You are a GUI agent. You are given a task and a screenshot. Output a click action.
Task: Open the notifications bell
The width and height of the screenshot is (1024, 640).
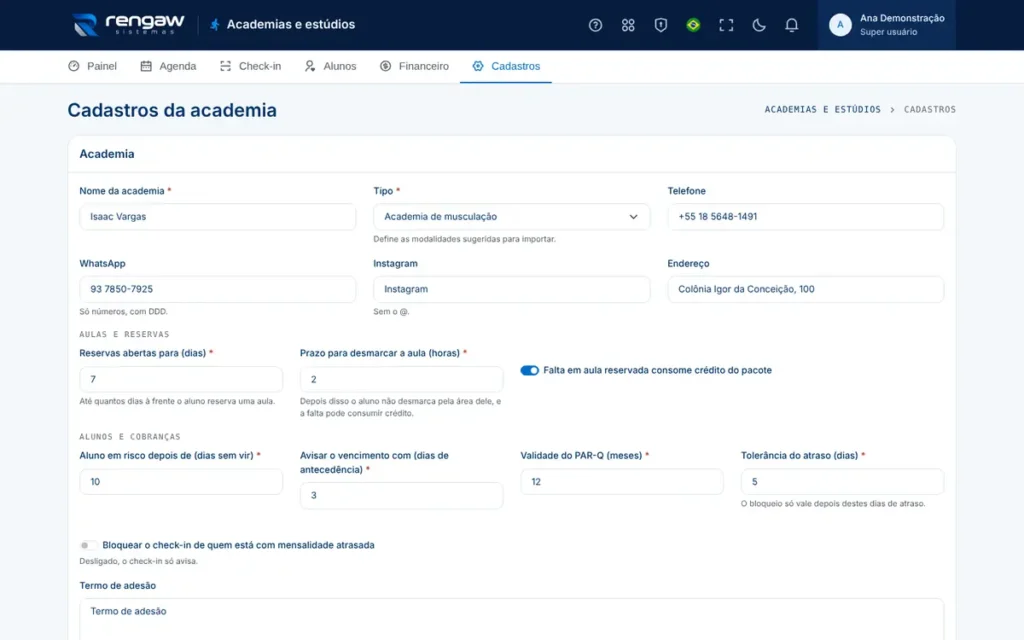791,25
